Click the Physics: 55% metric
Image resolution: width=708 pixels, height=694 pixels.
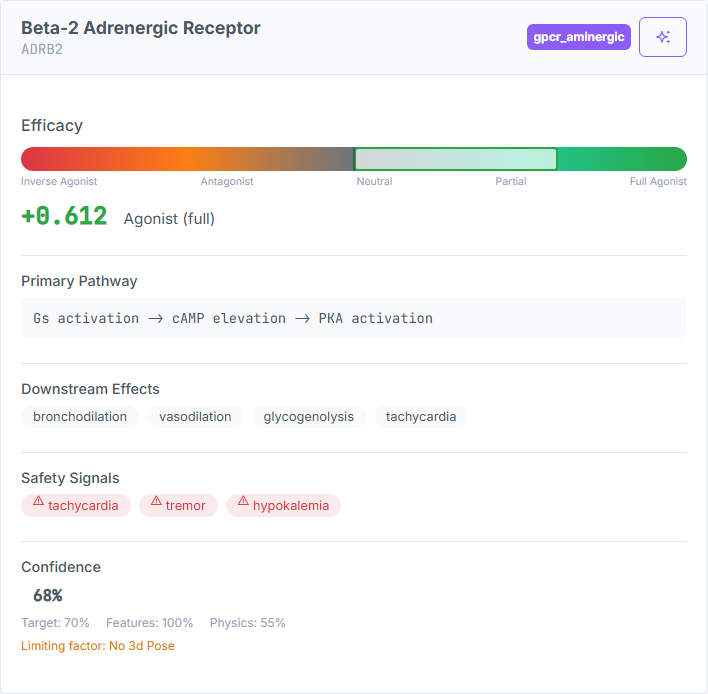pos(247,623)
